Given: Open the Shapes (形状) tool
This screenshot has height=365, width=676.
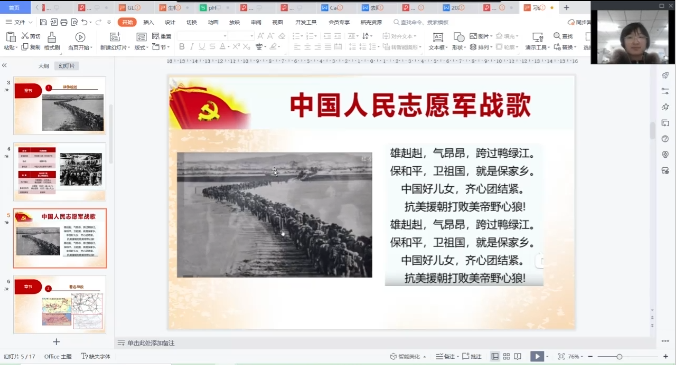Looking at the screenshot, I should pyautogui.click(x=459, y=41).
